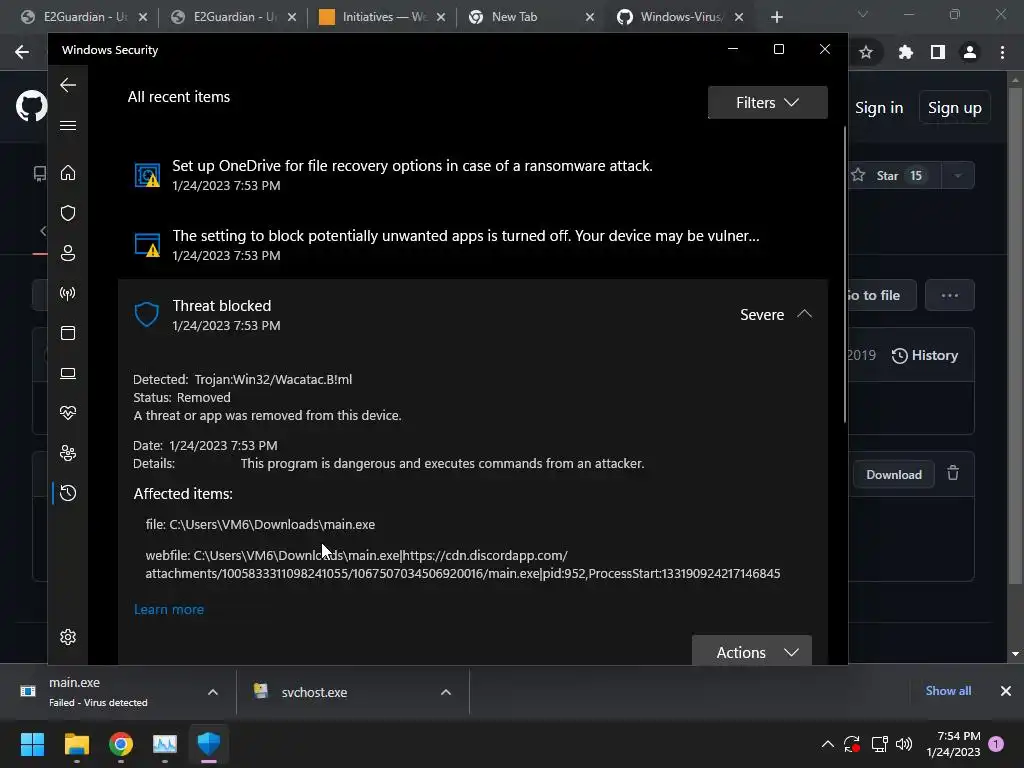Bookmark this page with the star icon
The width and height of the screenshot is (1024, 768).
(x=866, y=52)
